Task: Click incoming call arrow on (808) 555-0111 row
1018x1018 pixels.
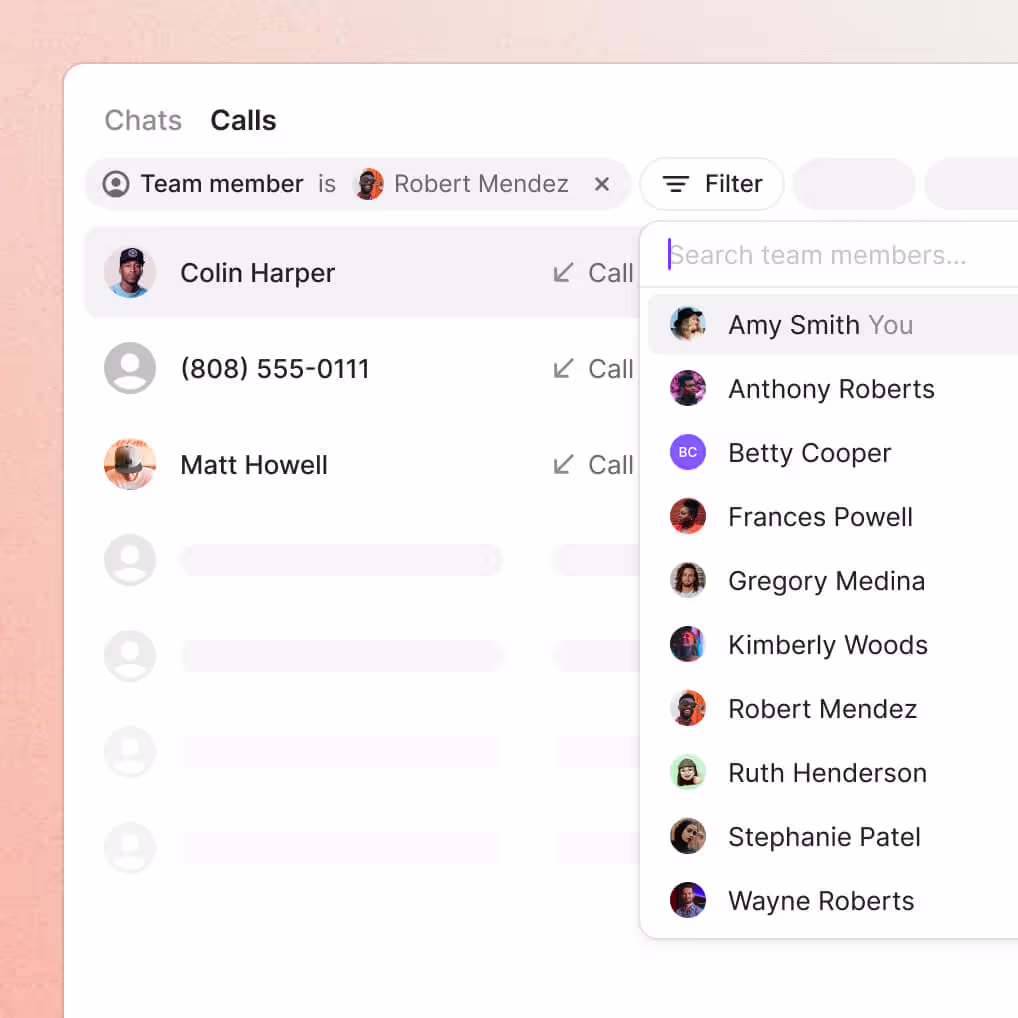Action: coord(564,369)
